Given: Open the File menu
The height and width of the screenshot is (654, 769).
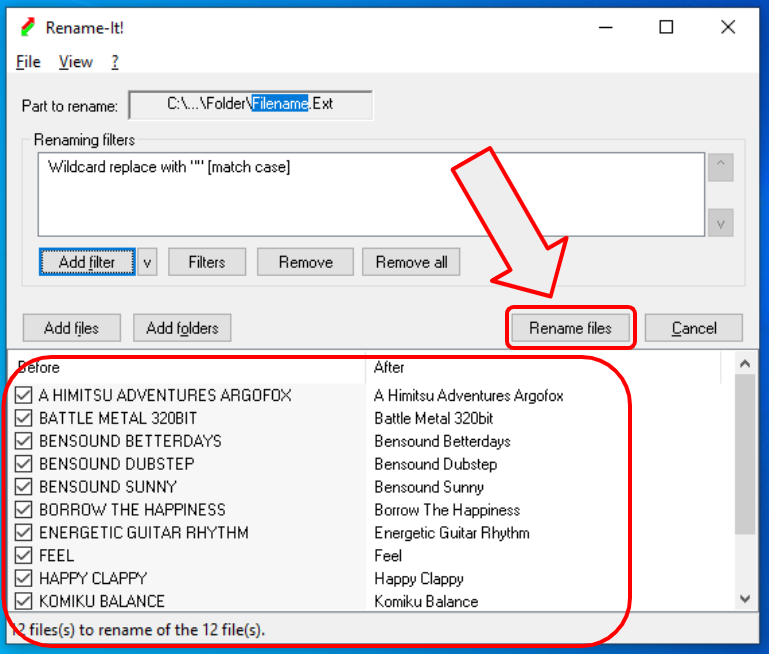Looking at the screenshot, I should (28, 62).
